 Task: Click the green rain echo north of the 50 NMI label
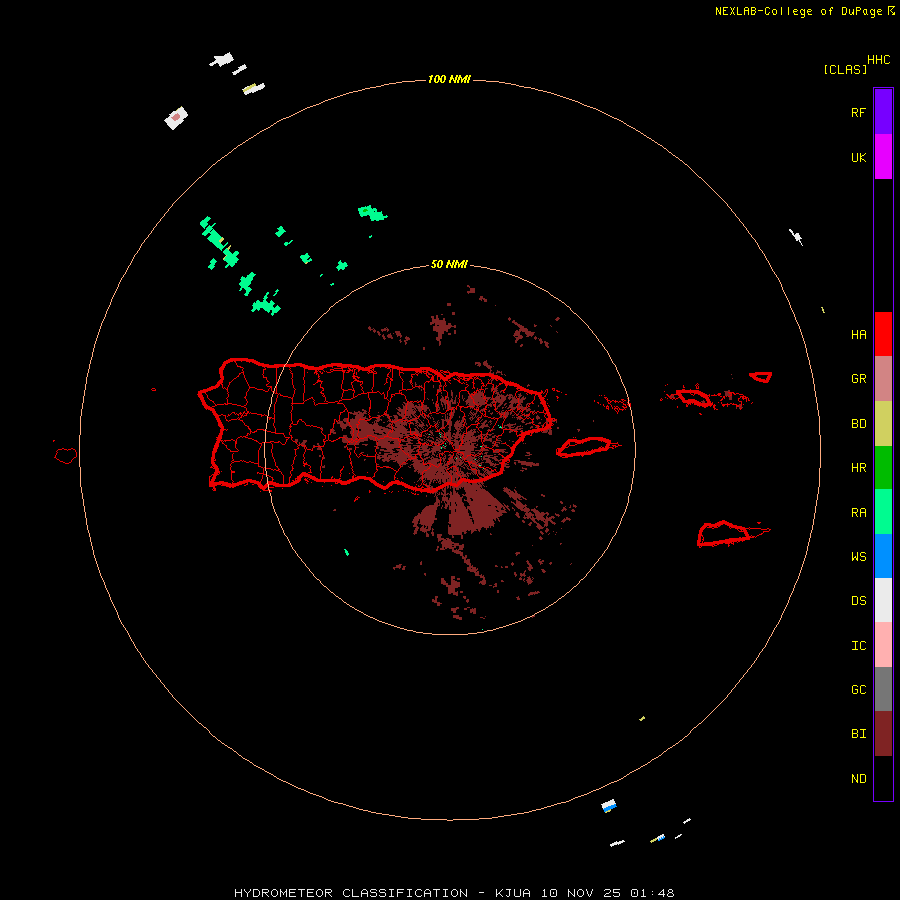pos(372,213)
